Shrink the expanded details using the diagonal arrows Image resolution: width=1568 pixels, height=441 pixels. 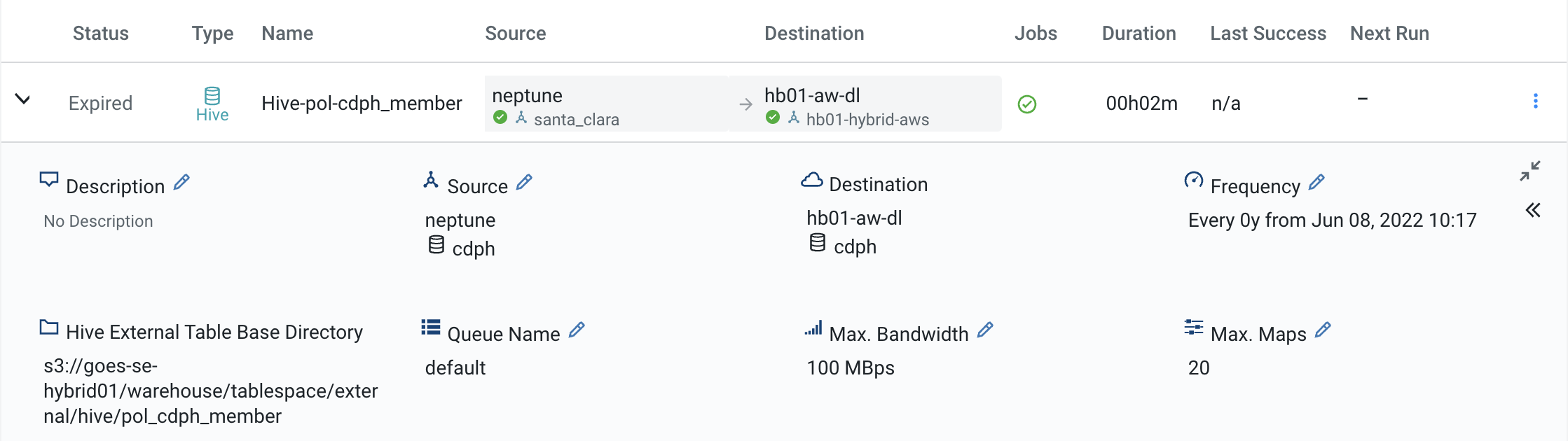[x=1532, y=170]
